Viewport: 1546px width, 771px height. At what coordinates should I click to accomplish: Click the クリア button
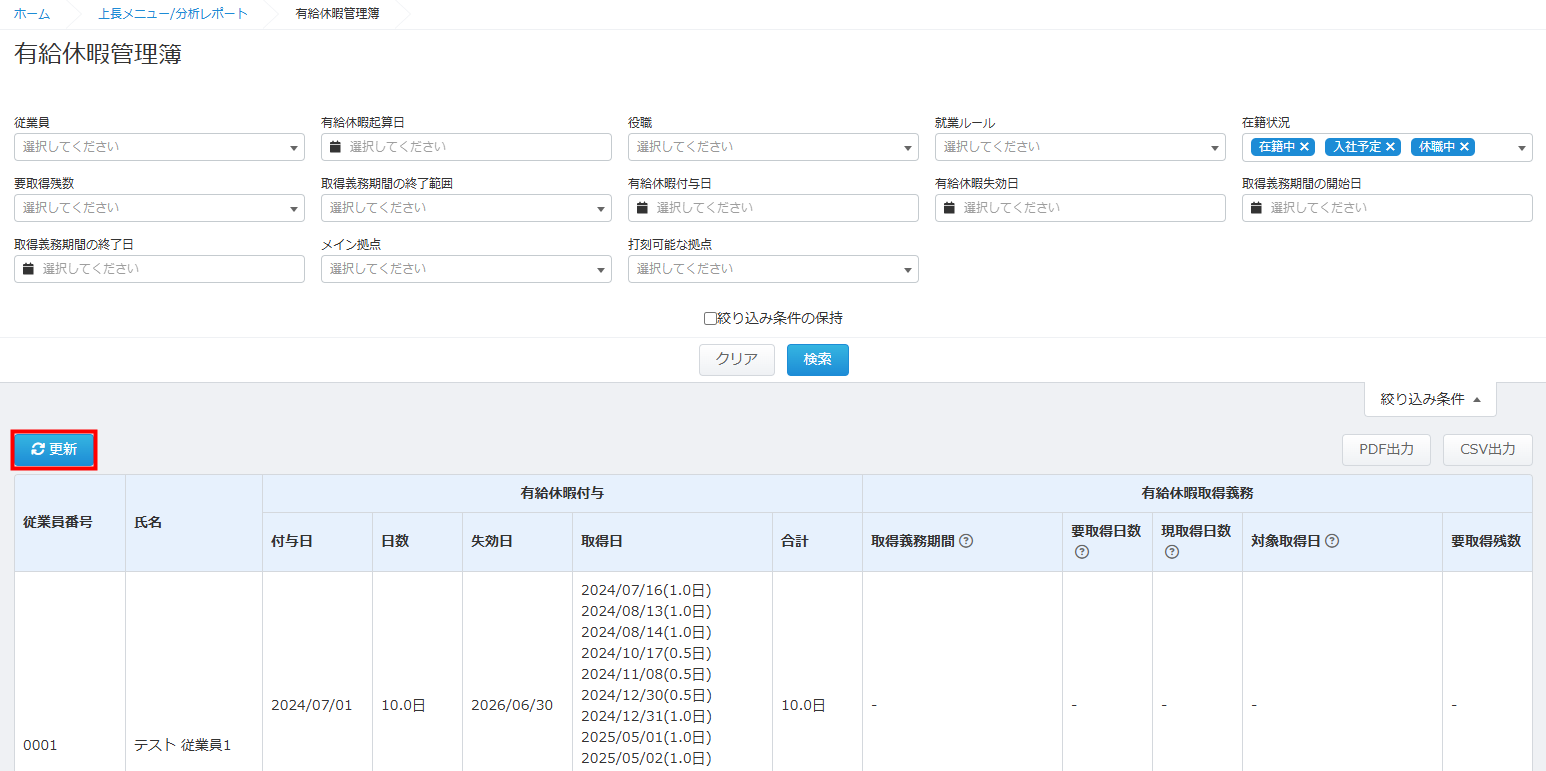[736, 360]
